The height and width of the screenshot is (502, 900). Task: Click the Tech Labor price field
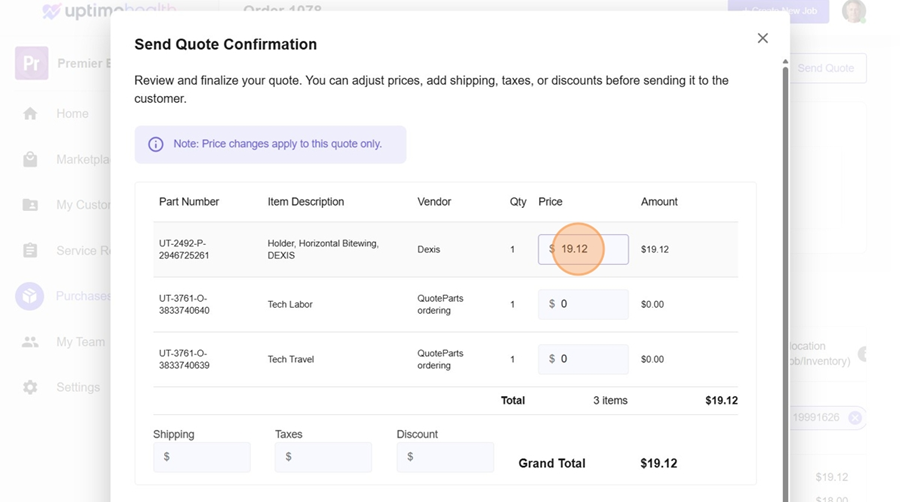coord(590,304)
